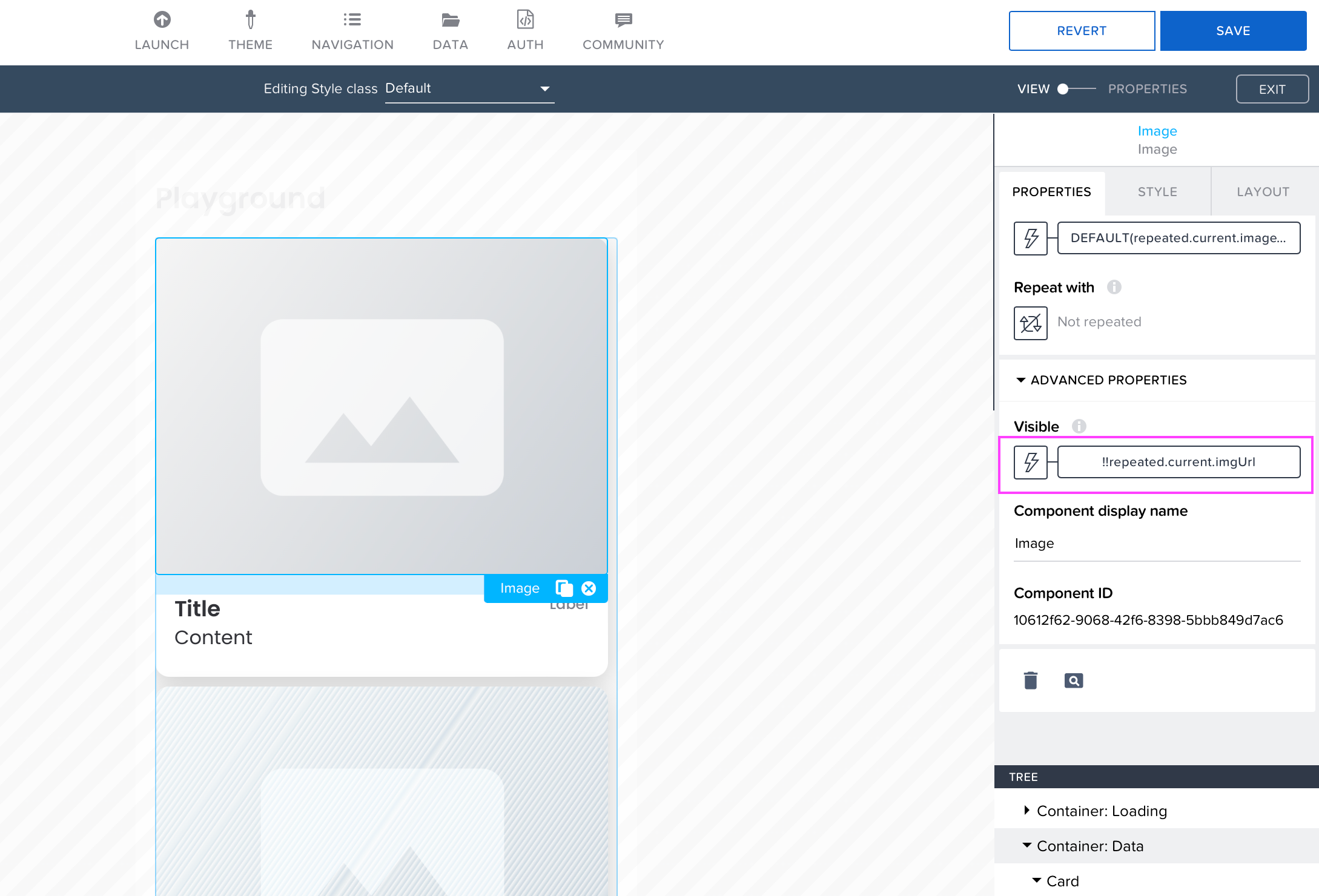Select the Component ID value text
The width and height of the screenshot is (1319, 896).
(1148, 620)
